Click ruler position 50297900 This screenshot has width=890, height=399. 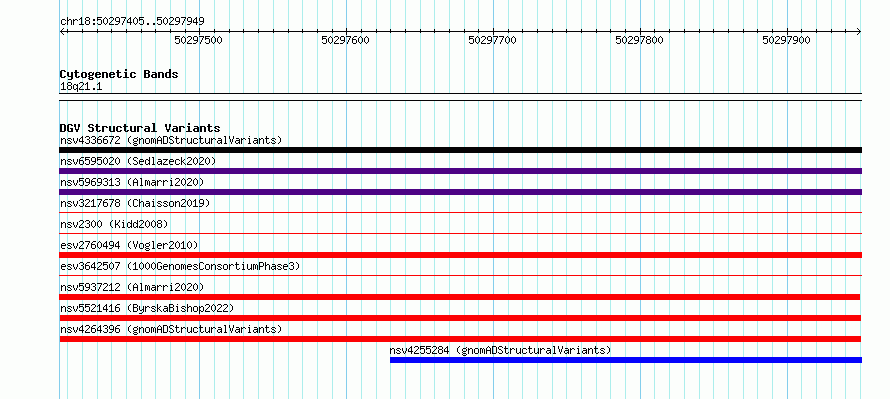tap(787, 40)
